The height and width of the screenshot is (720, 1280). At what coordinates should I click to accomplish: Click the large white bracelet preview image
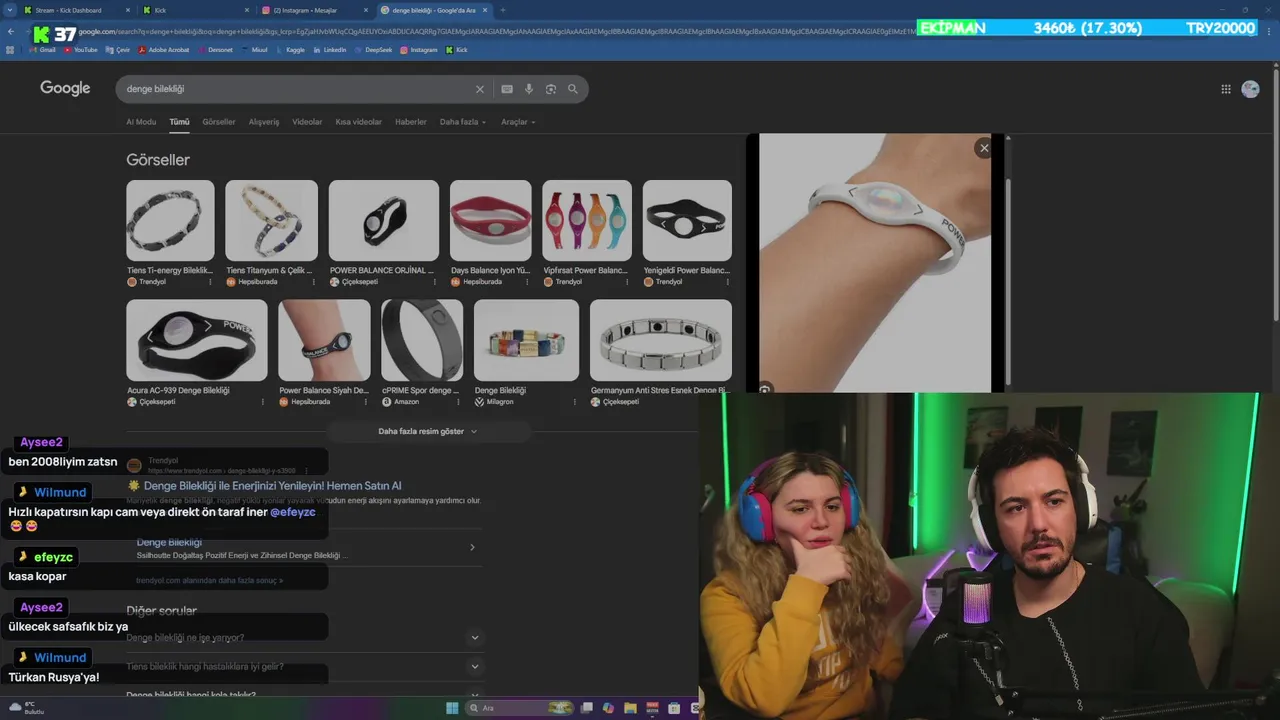pos(875,262)
